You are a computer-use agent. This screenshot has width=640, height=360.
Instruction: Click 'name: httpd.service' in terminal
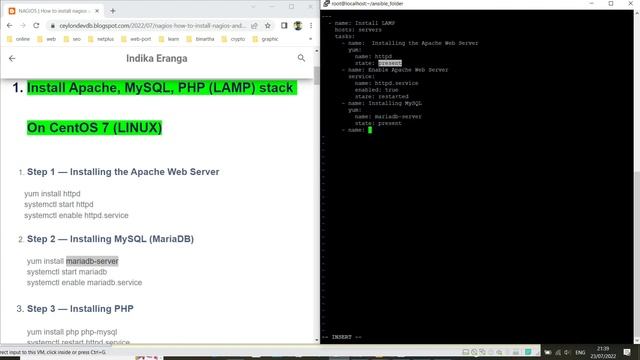point(386,83)
